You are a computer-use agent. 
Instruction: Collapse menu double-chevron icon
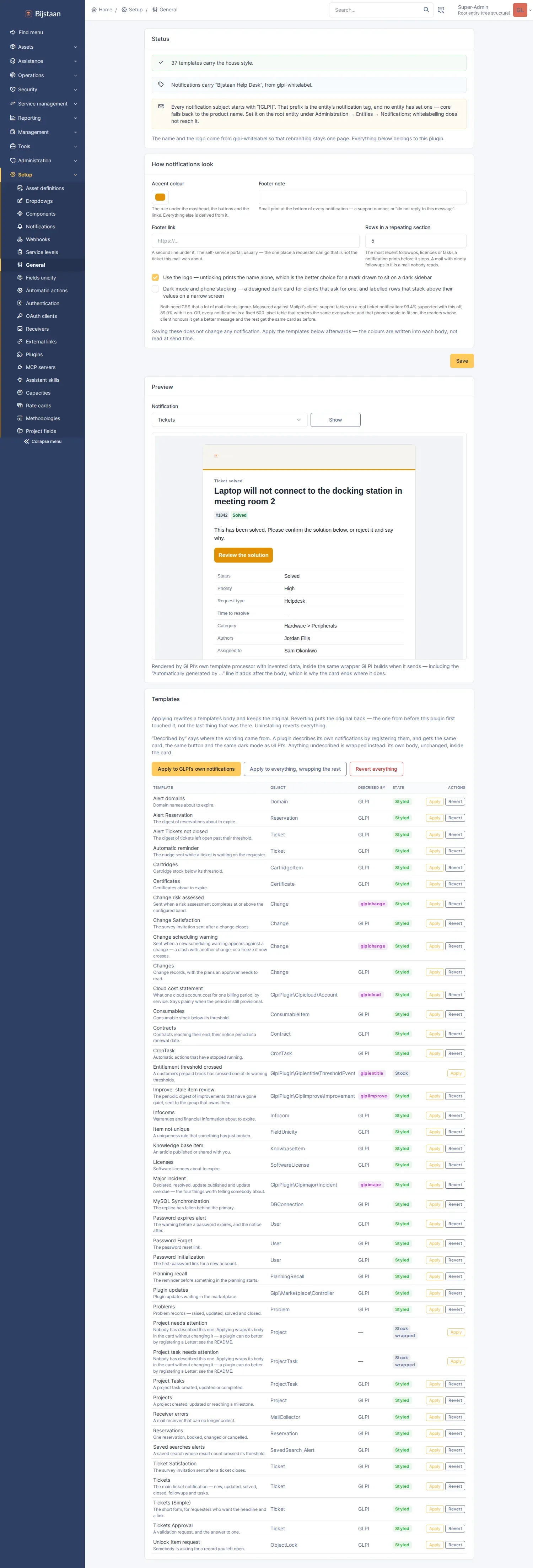tap(27, 441)
